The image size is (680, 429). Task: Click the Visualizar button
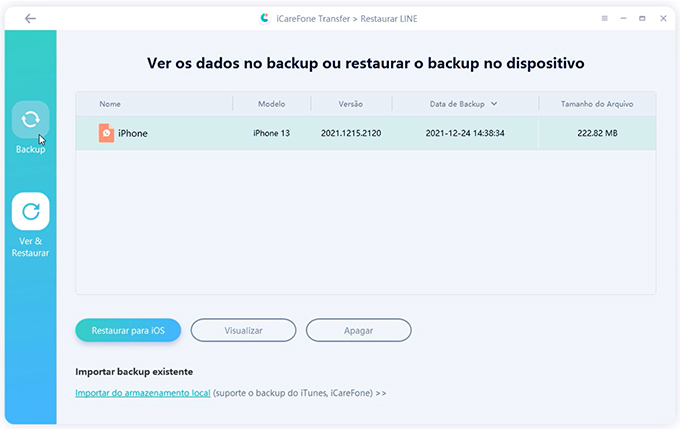point(243,330)
